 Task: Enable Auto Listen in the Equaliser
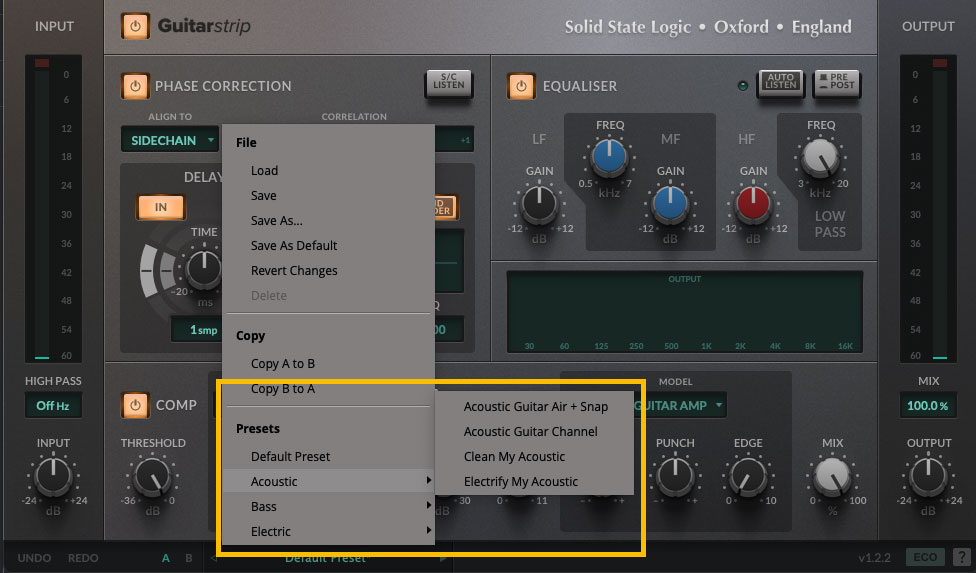[781, 83]
